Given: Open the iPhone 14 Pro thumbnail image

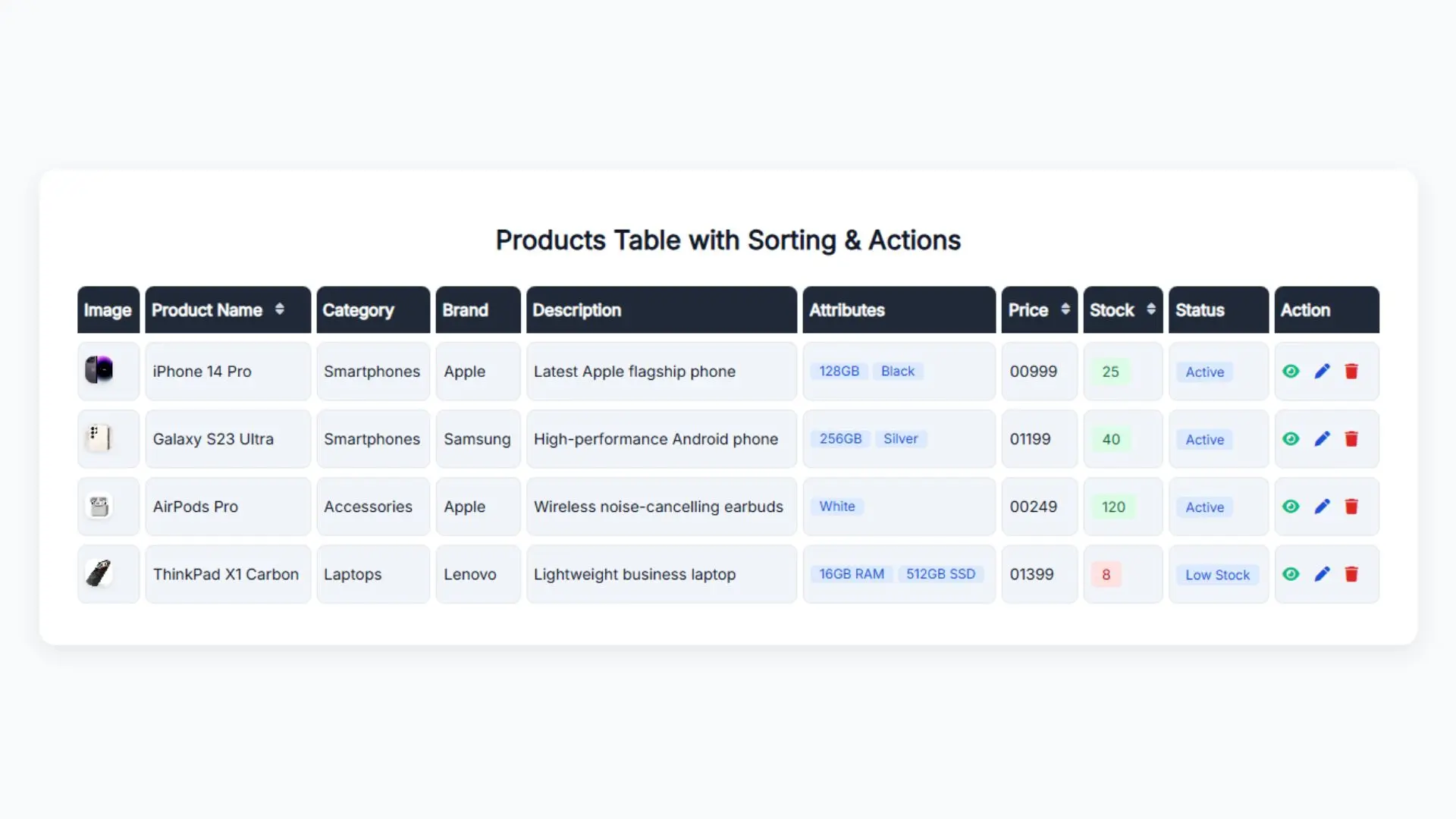Looking at the screenshot, I should pos(99,370).
